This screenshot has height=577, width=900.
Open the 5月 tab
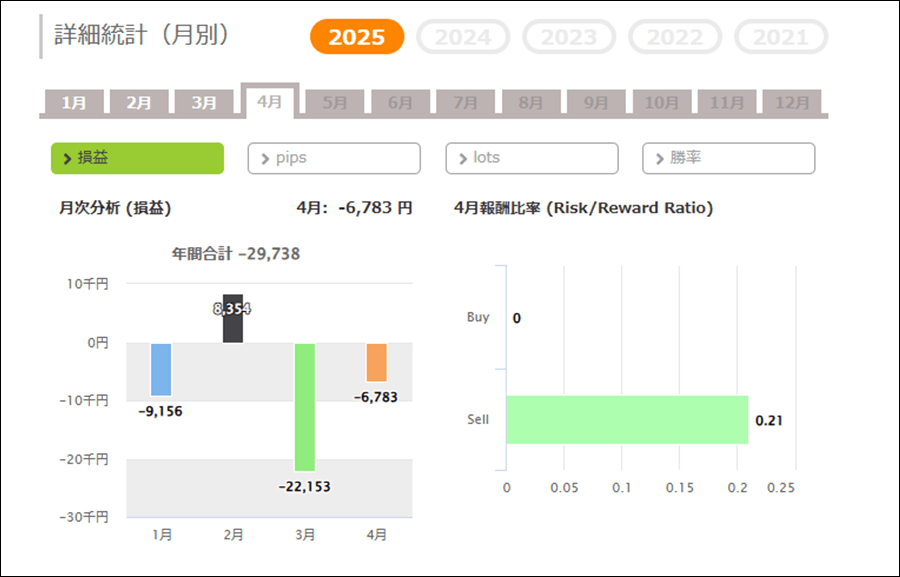(335, 102)
